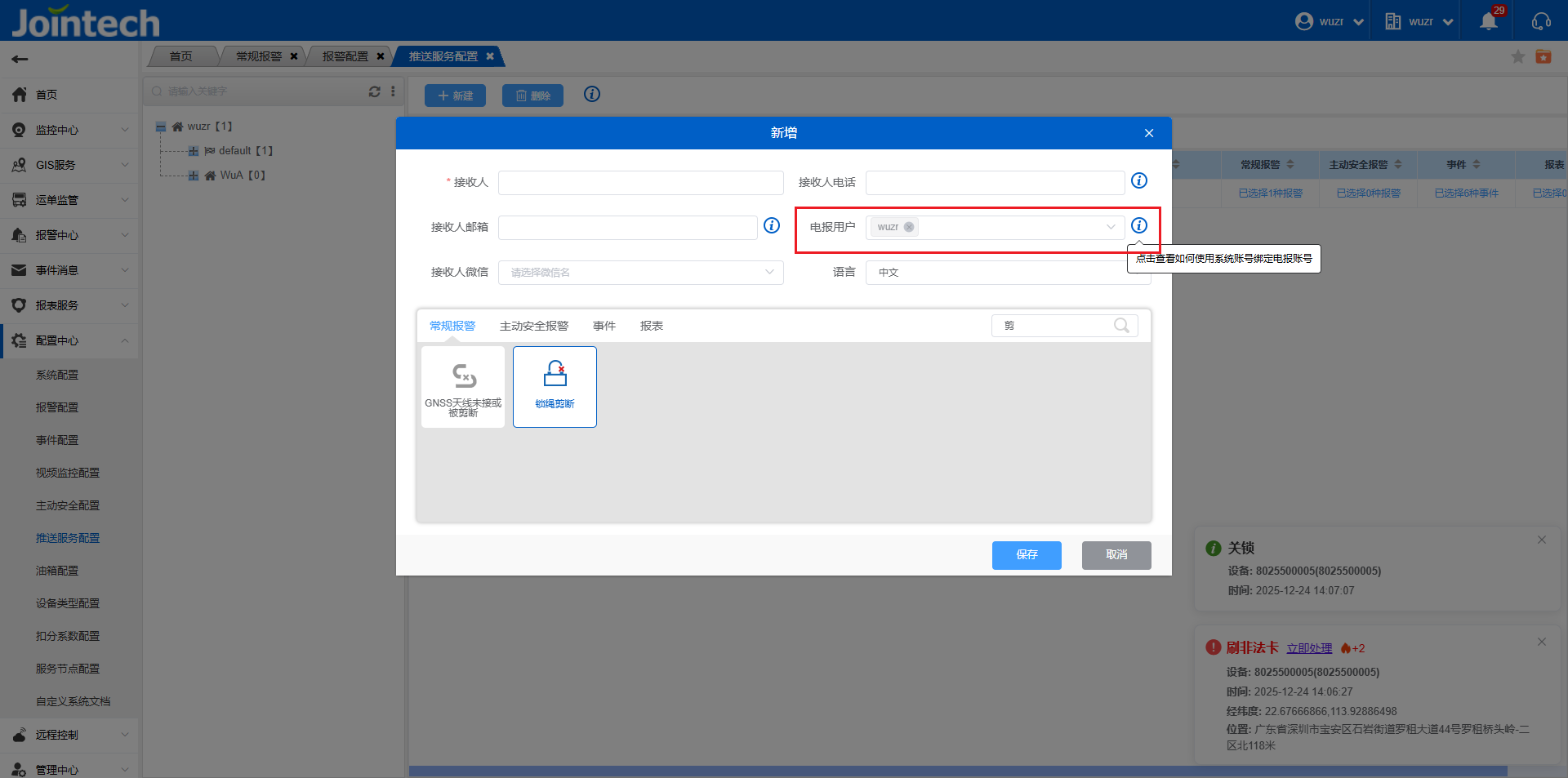
Task: Open the 接收人微信 dropdown
Action: 640,273
